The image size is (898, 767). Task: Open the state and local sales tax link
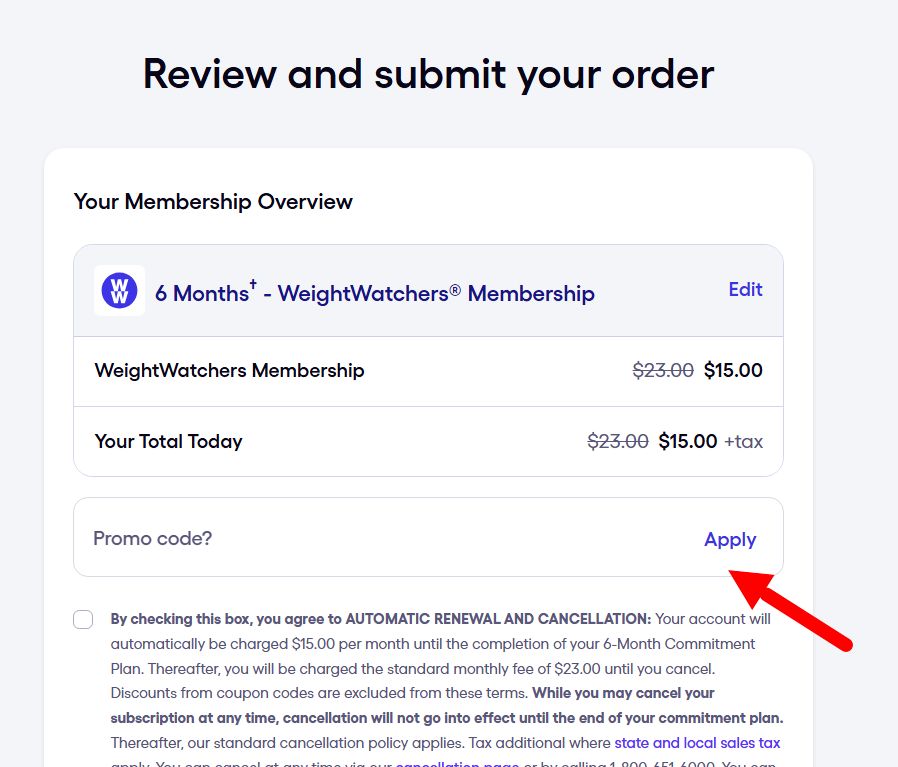pos(697,742)
